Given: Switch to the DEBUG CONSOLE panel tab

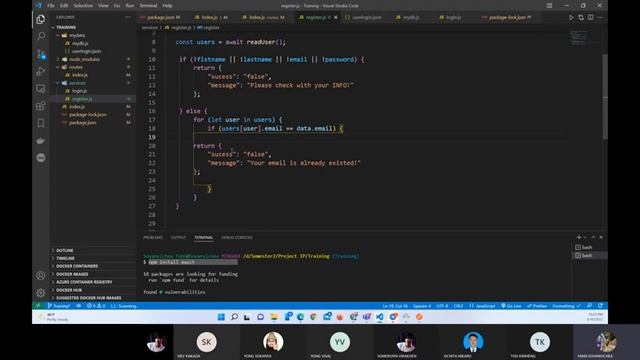Looking at the screenshot, I should [x=237, y=237].
